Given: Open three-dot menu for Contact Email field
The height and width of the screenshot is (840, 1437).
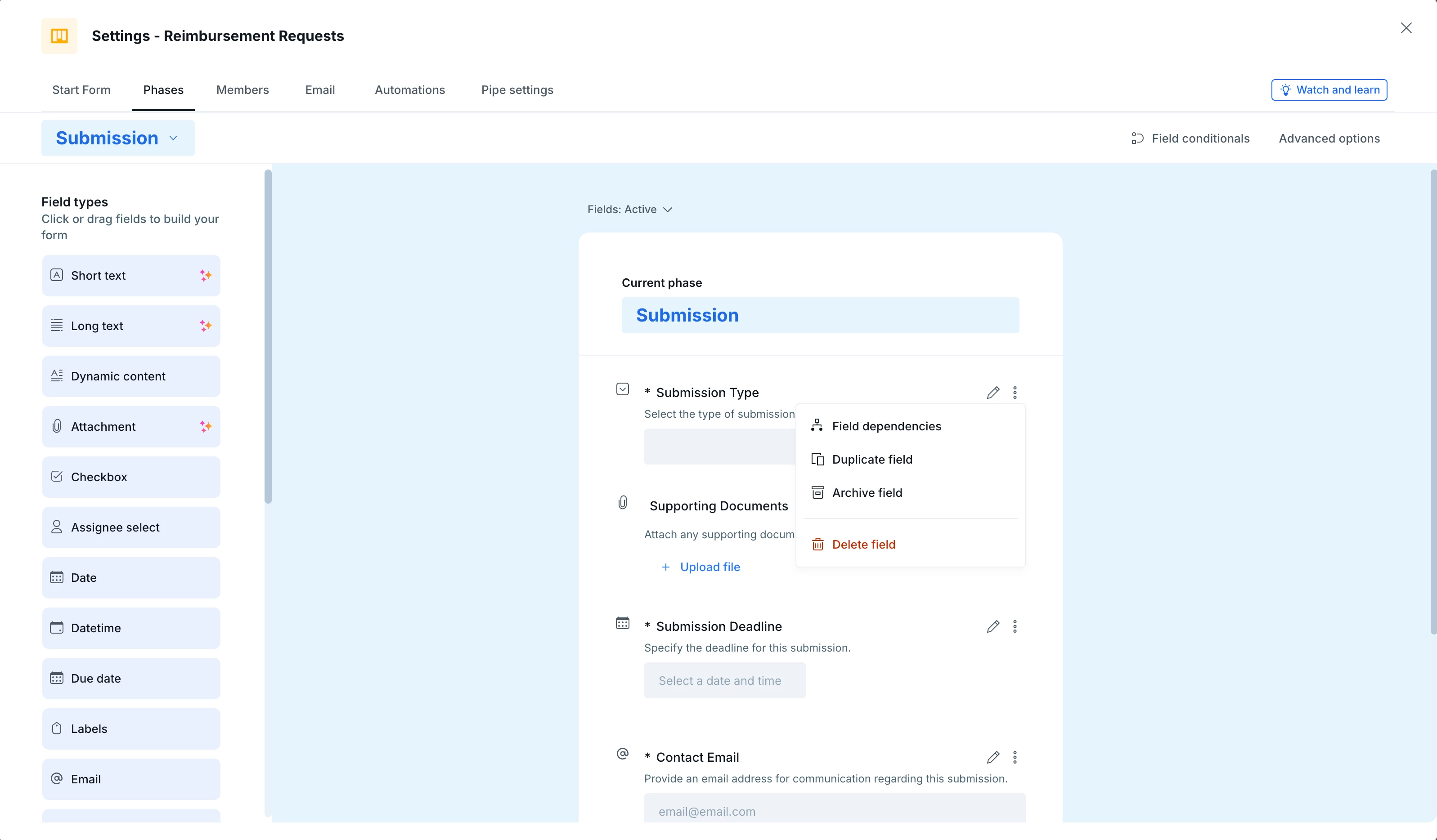Looking at the screenshot, I should (x=1015, y=757).
